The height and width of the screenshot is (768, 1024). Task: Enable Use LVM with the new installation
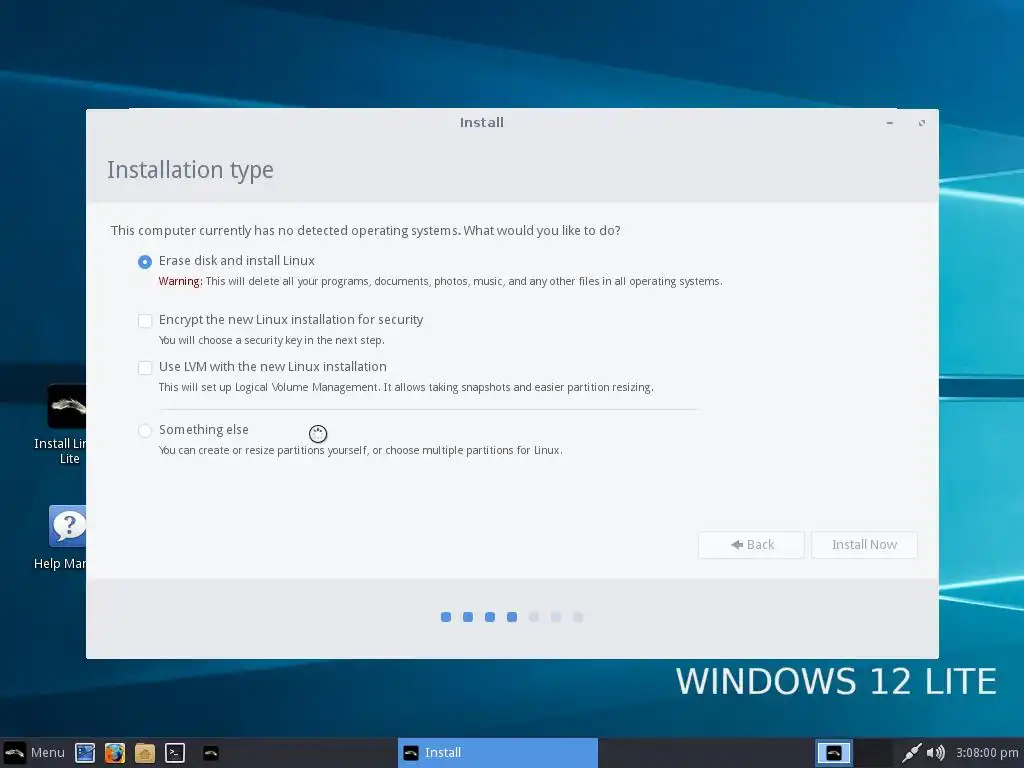145,368
